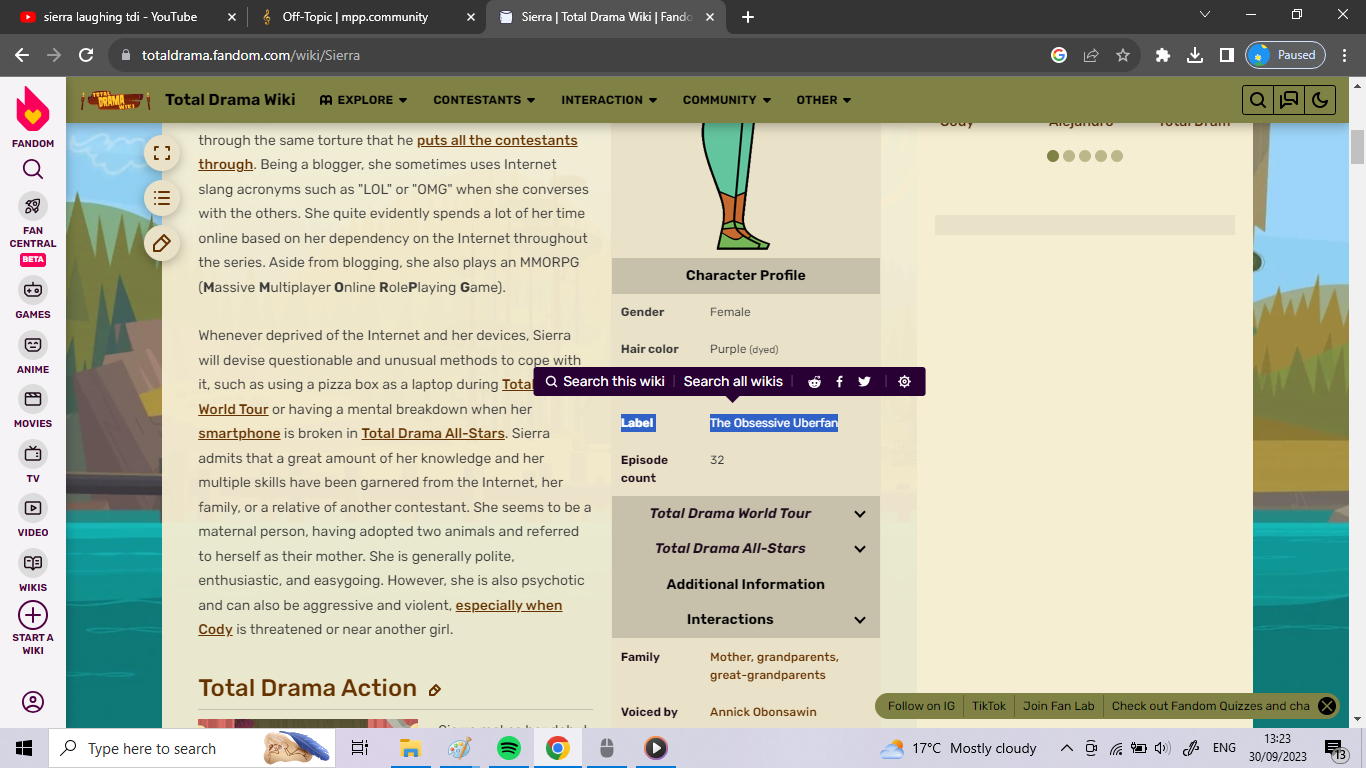Select last carousel pagination dot
Image resolution: width=1366 pixels, height=768 pixels.
point(1117,156)
